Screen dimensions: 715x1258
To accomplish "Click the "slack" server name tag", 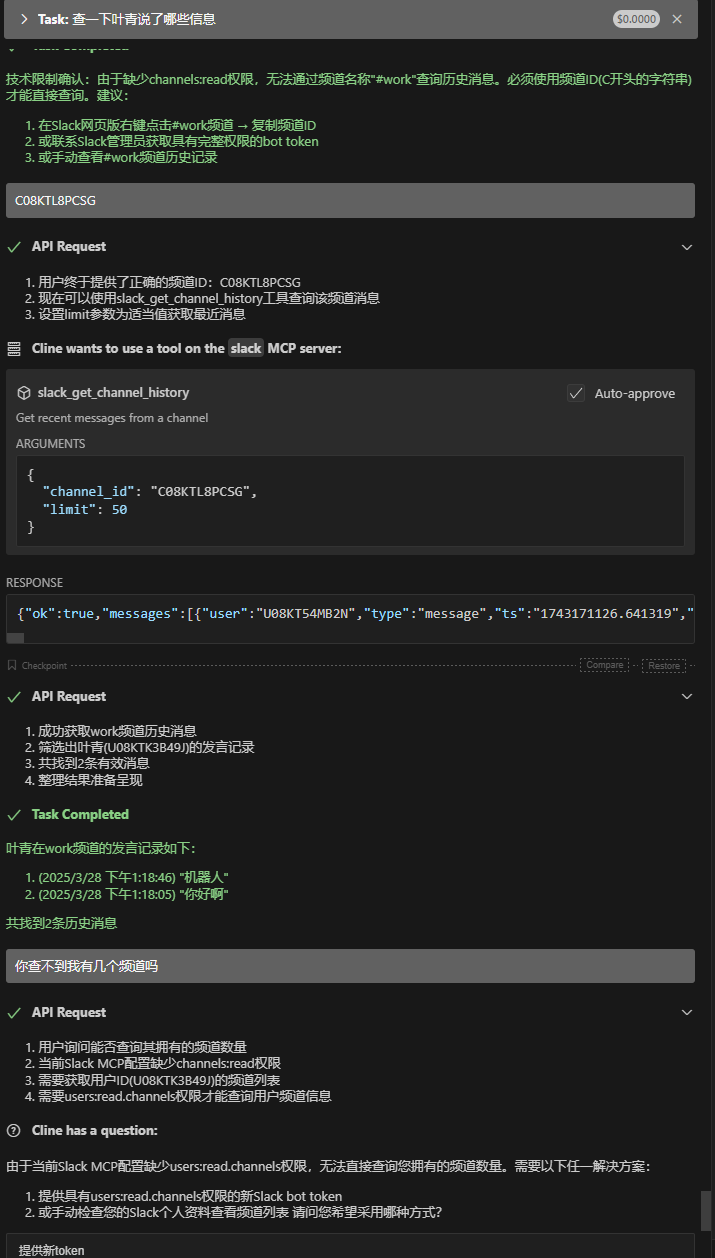I will 245,349.
